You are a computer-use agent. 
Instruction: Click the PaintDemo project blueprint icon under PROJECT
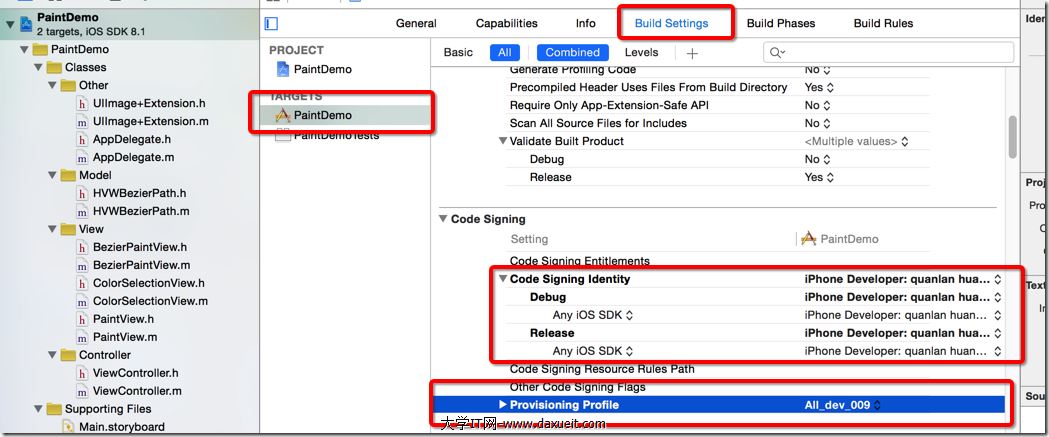(x=283, y=70)
